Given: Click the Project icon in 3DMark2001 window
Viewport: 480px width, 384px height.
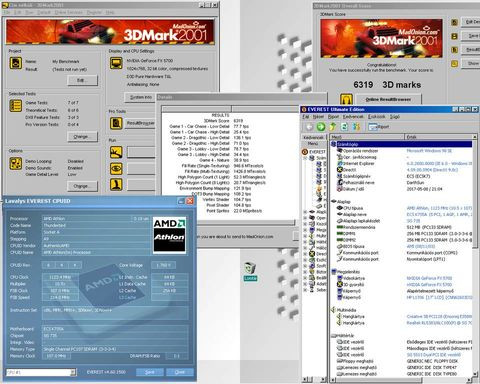Looking at the screenshot, I should point(16,63).
